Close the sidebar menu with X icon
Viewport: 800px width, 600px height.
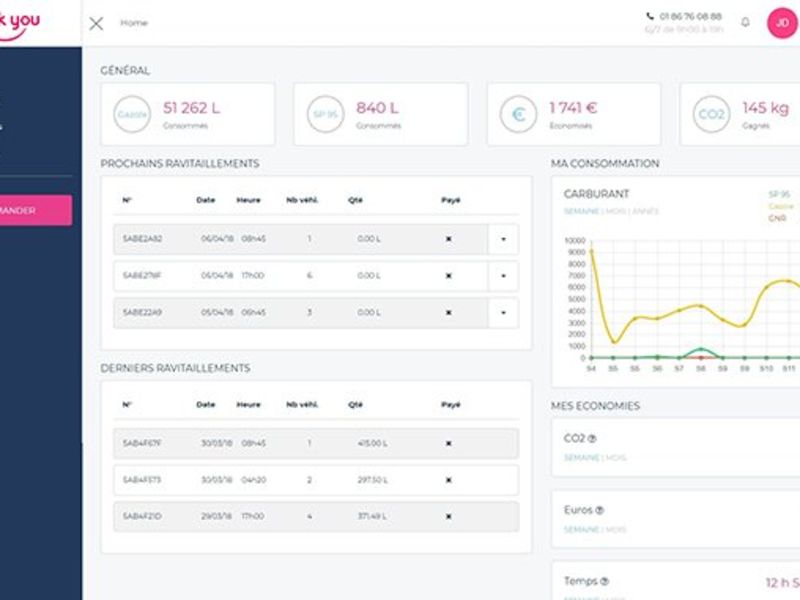click(x=96, y=23)
